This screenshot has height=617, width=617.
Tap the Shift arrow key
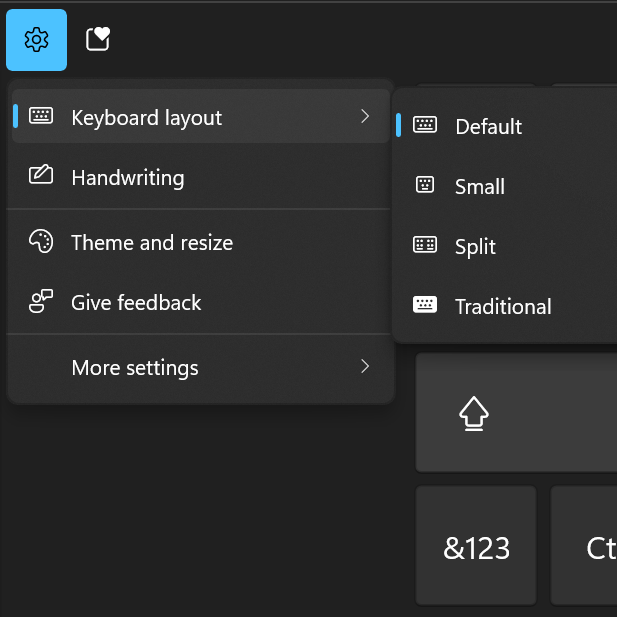[516, 412]
